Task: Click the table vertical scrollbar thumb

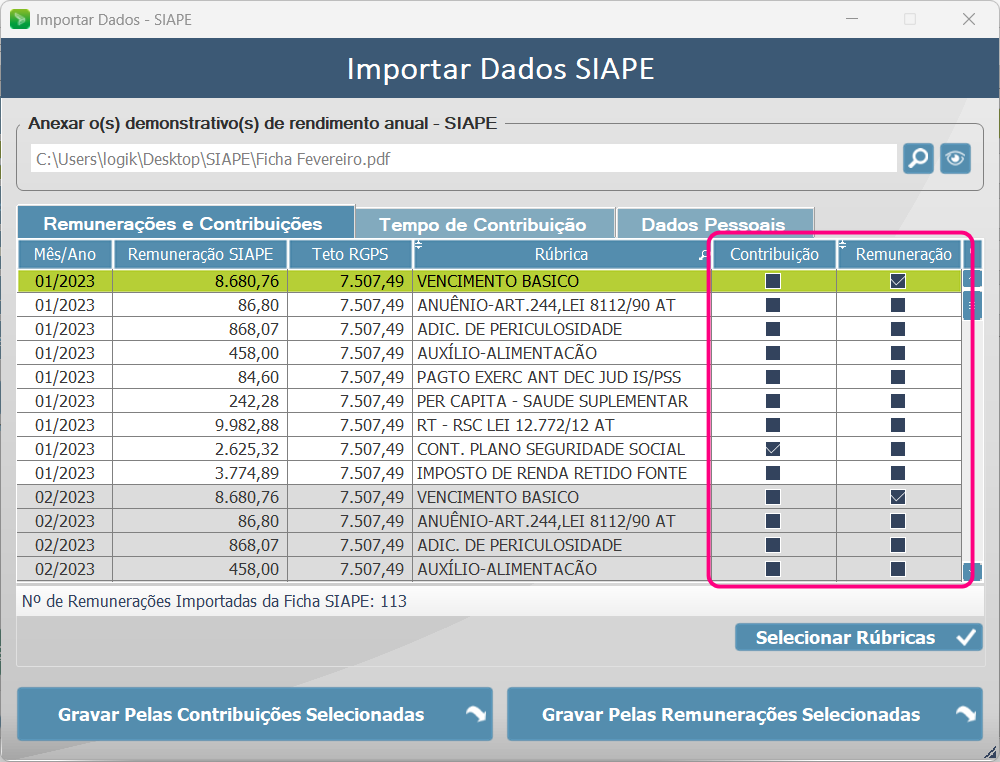Action: [x=972, y=305]
